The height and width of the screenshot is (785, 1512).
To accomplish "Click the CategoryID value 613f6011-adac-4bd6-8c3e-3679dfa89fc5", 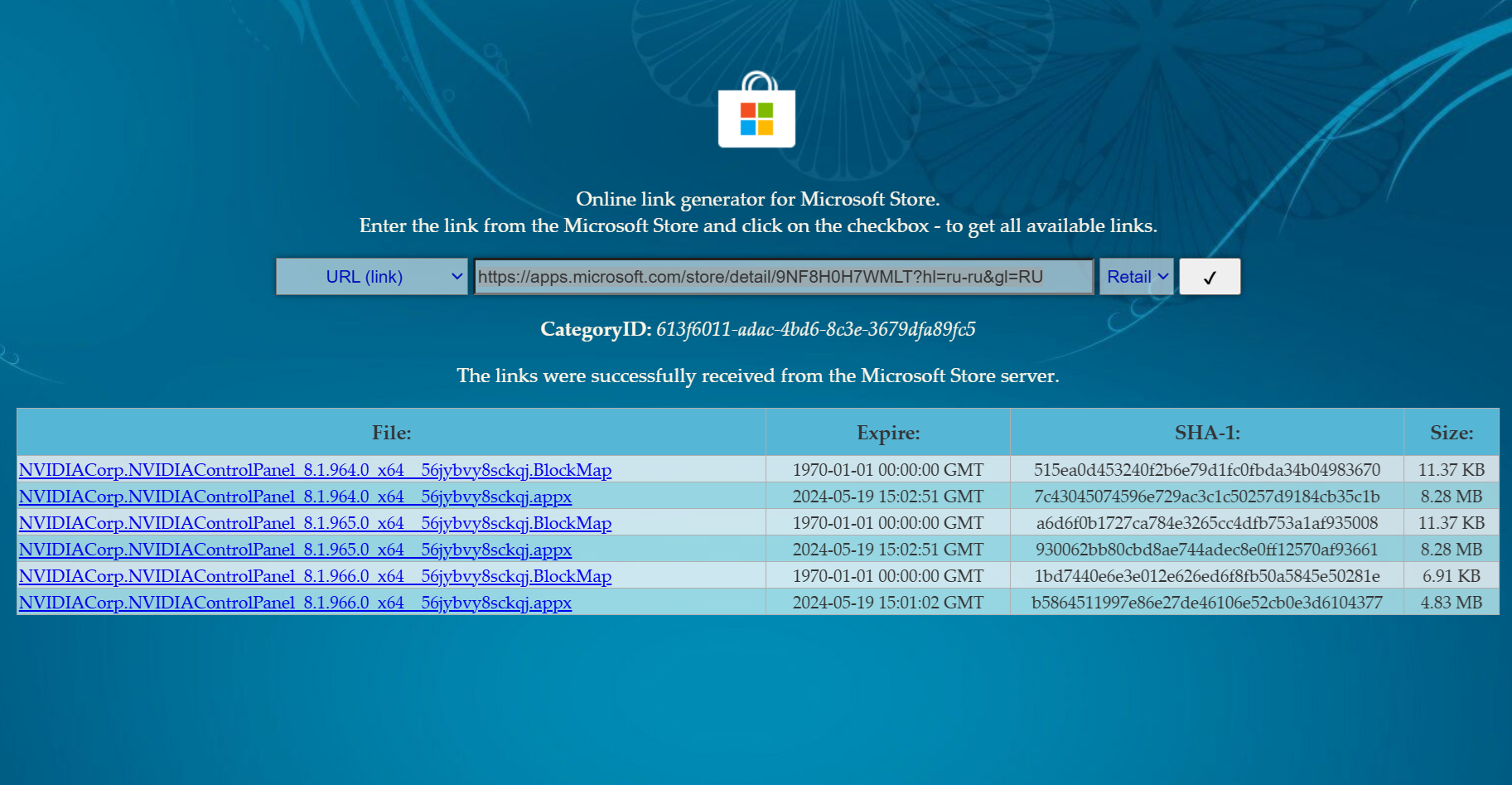I will 816,330.
